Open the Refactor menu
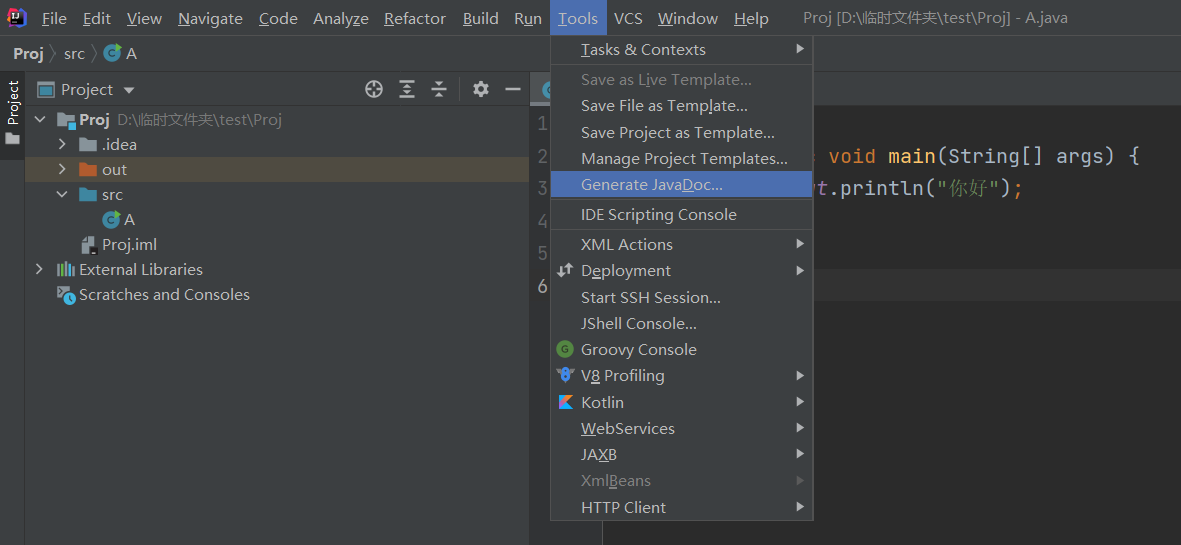The height and width of the screenshot is (545, 1181). pos(415,18)
